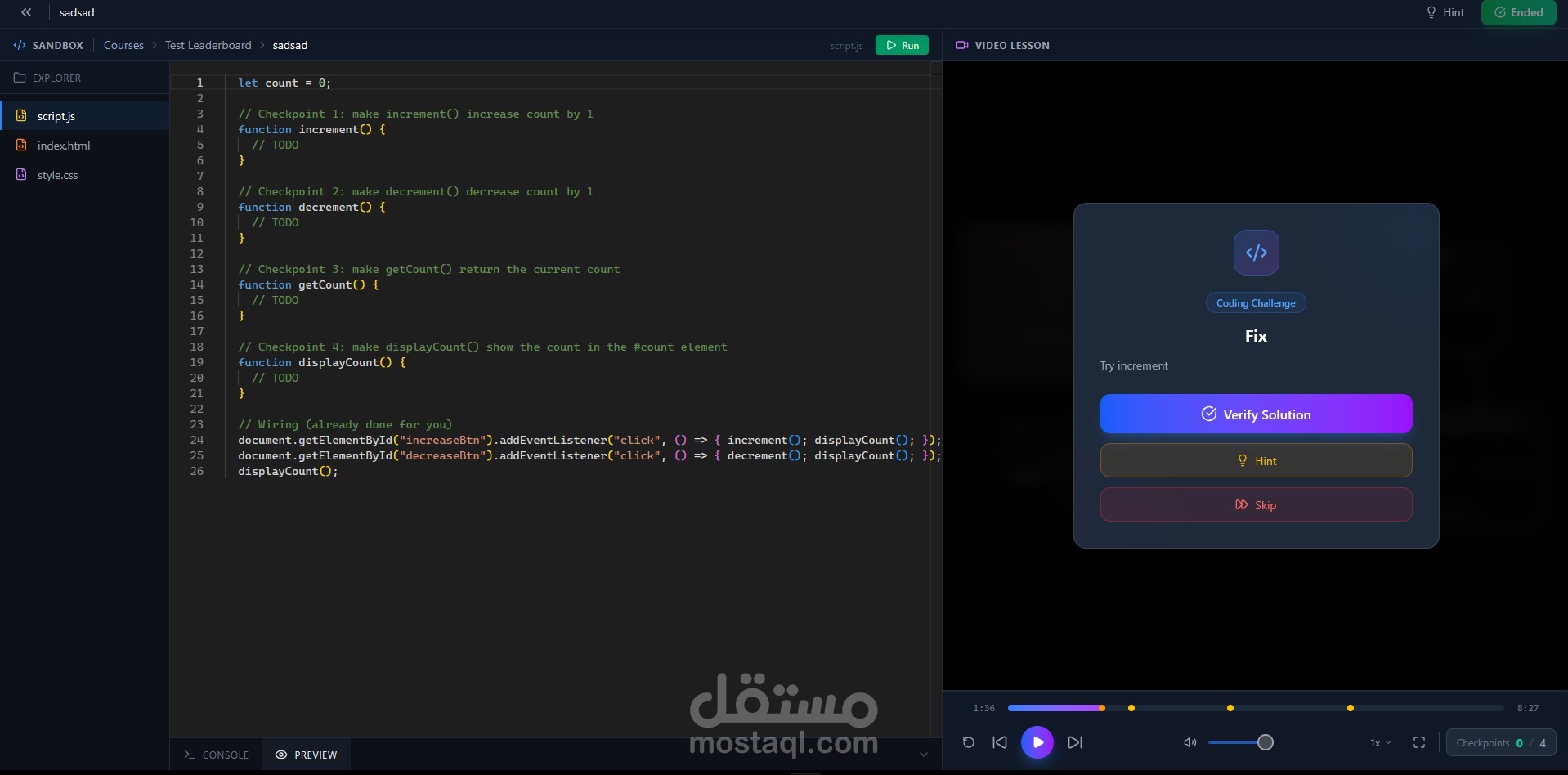Click the Ended status button
This screenshot has height=775, width=1568.
coord(1518,12)
